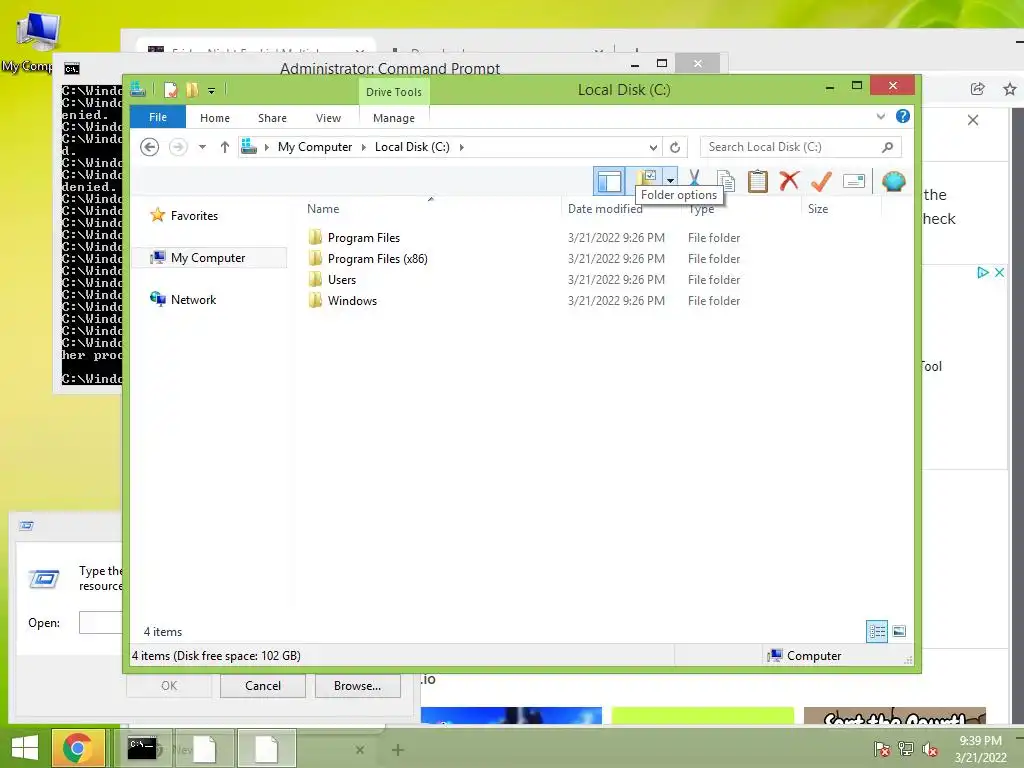Open the File ribbon tab
Image resolution: width=1024 pixels, height=768 pixels.
tap(158, 118)
